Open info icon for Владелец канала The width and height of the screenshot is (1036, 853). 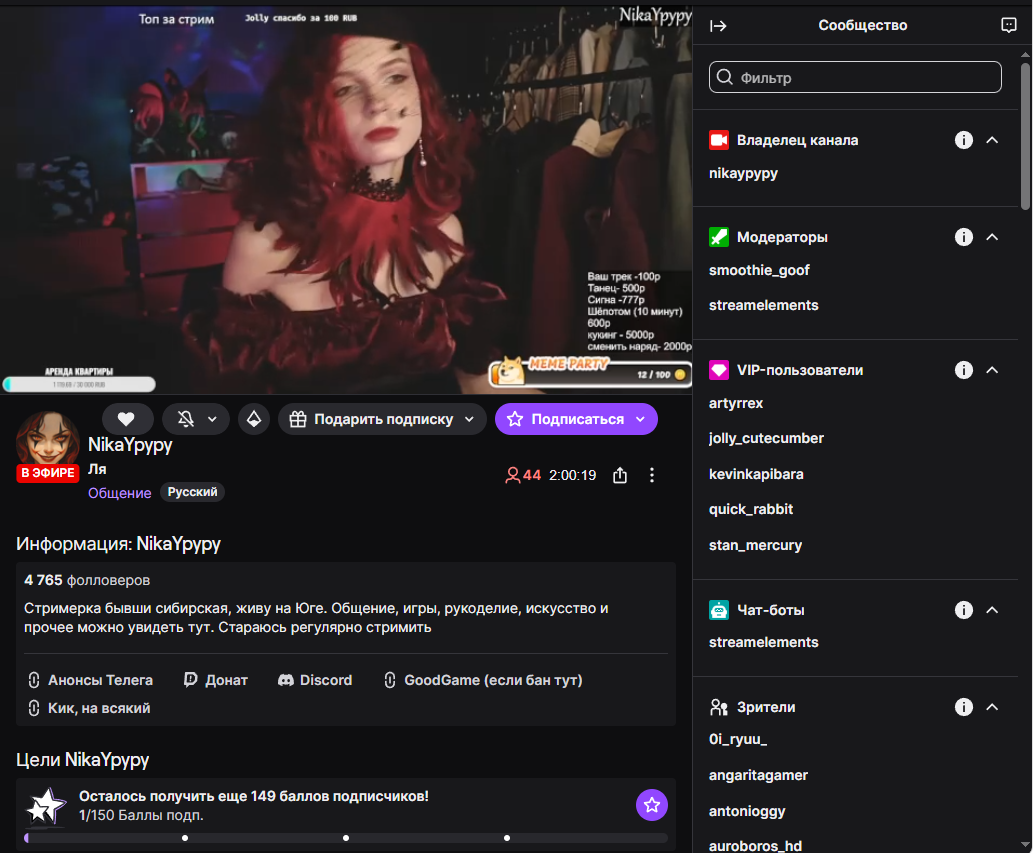[x=963, y=140]
